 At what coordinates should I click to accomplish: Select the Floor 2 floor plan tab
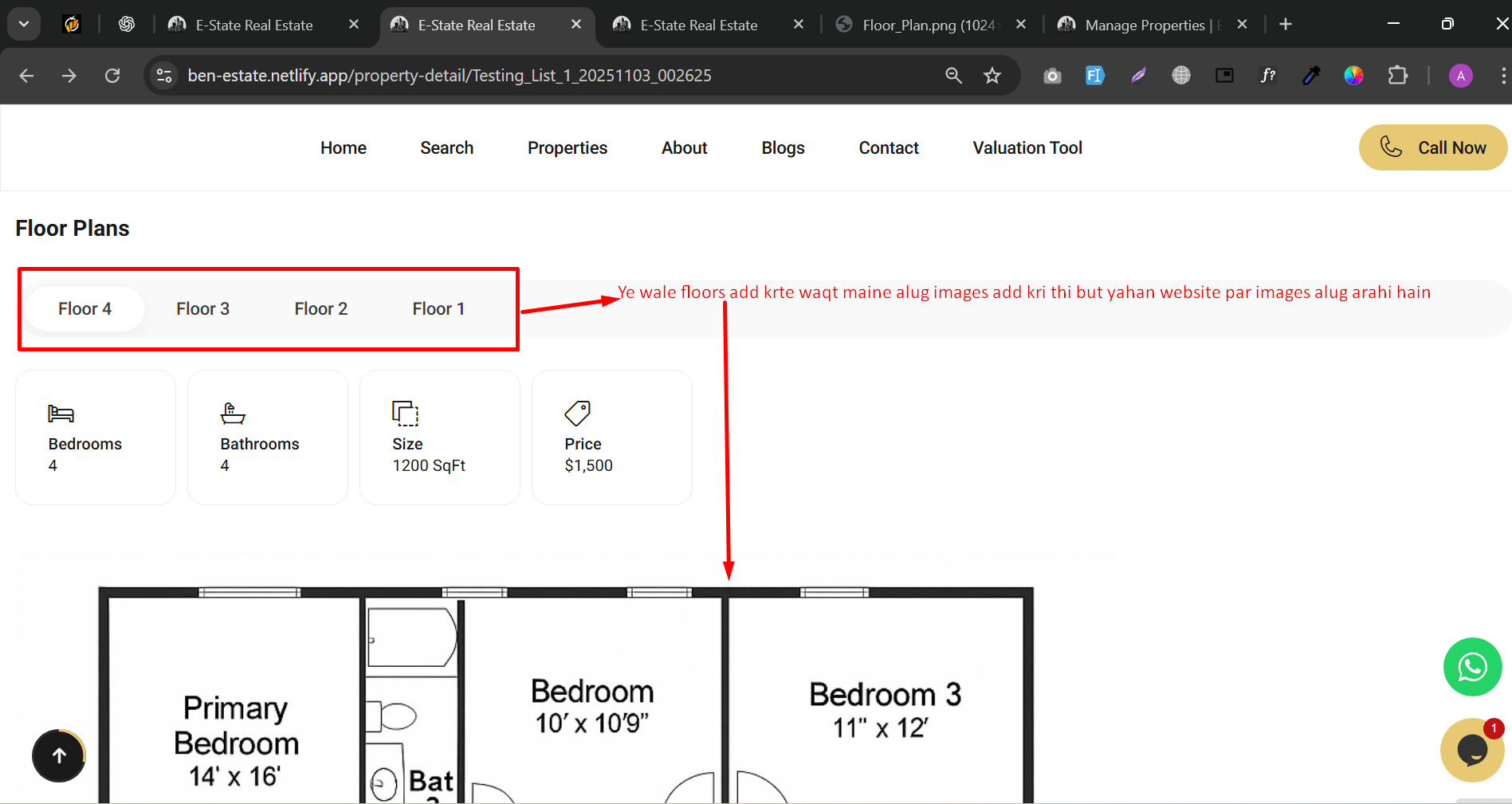point(320,309)
